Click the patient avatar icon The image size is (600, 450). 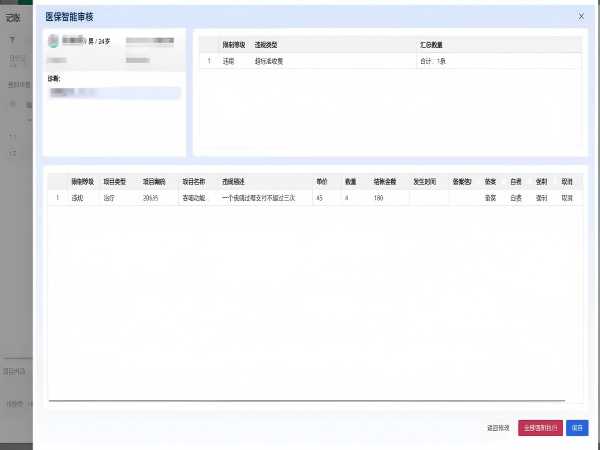[x=53, y=41]
